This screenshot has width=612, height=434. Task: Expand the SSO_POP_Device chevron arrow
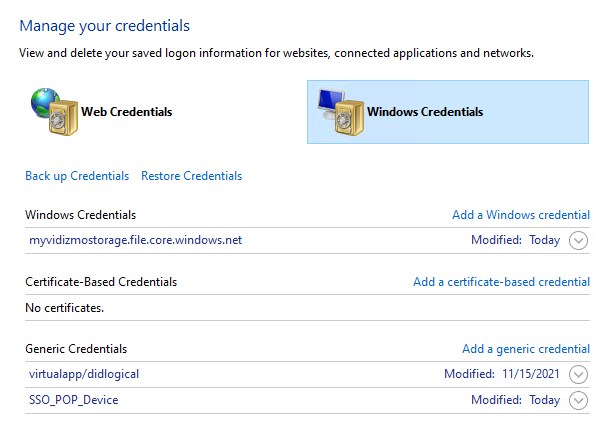578,401
